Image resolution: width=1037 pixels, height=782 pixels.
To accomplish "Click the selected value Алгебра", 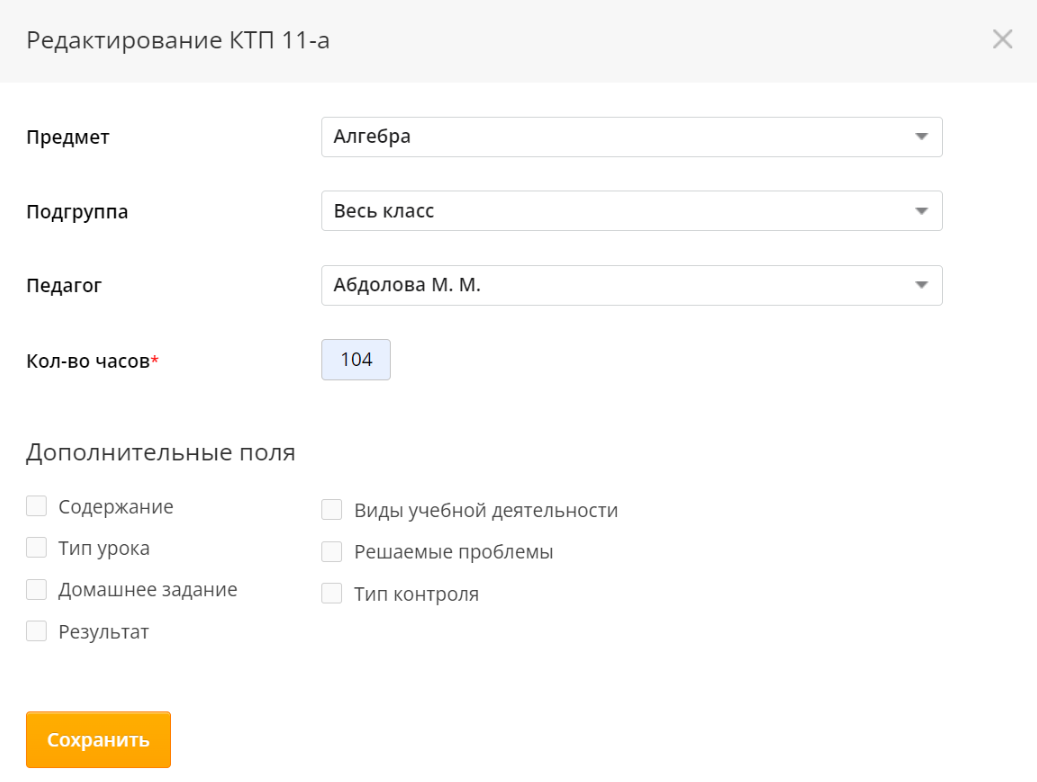I will pos(373,138).
